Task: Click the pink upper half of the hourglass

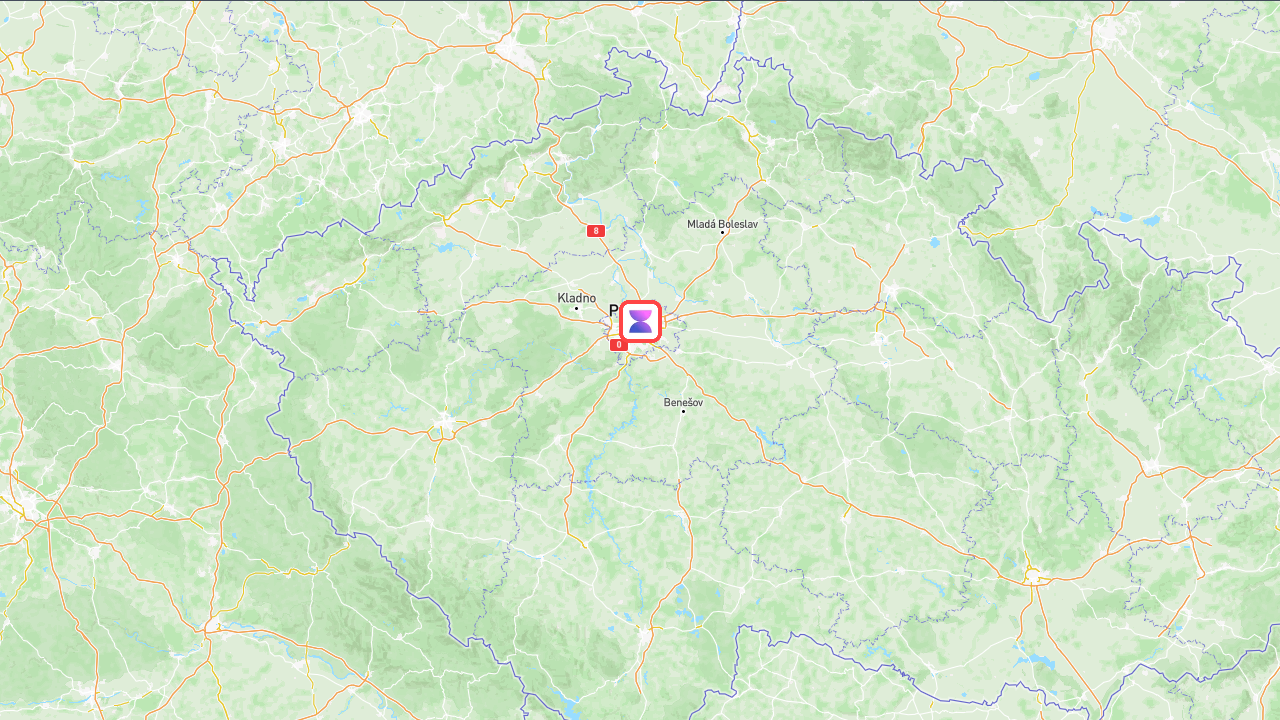Action: 640,315
